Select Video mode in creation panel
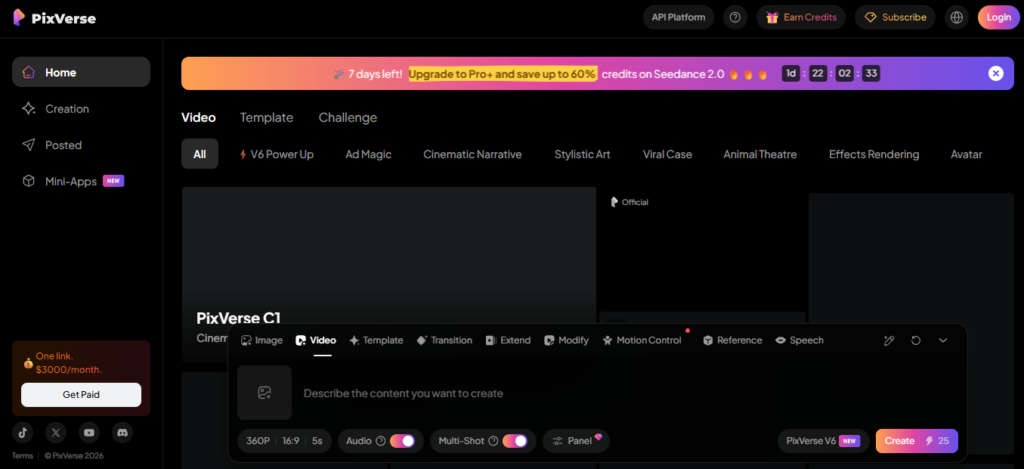Image resolution: width=1024 pixels, height=469 pixels. pos(315,340)
